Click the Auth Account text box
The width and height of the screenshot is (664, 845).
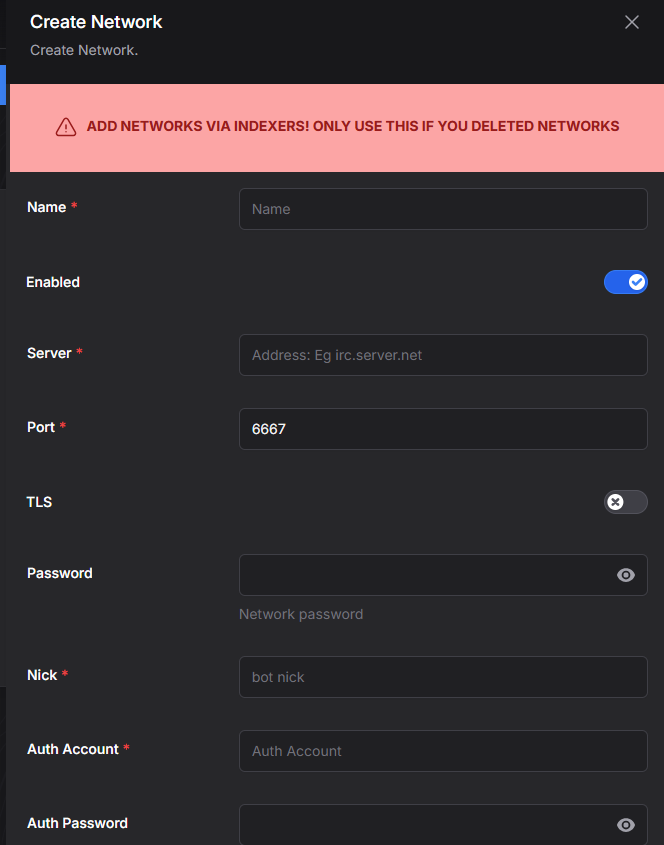[443, 751]
